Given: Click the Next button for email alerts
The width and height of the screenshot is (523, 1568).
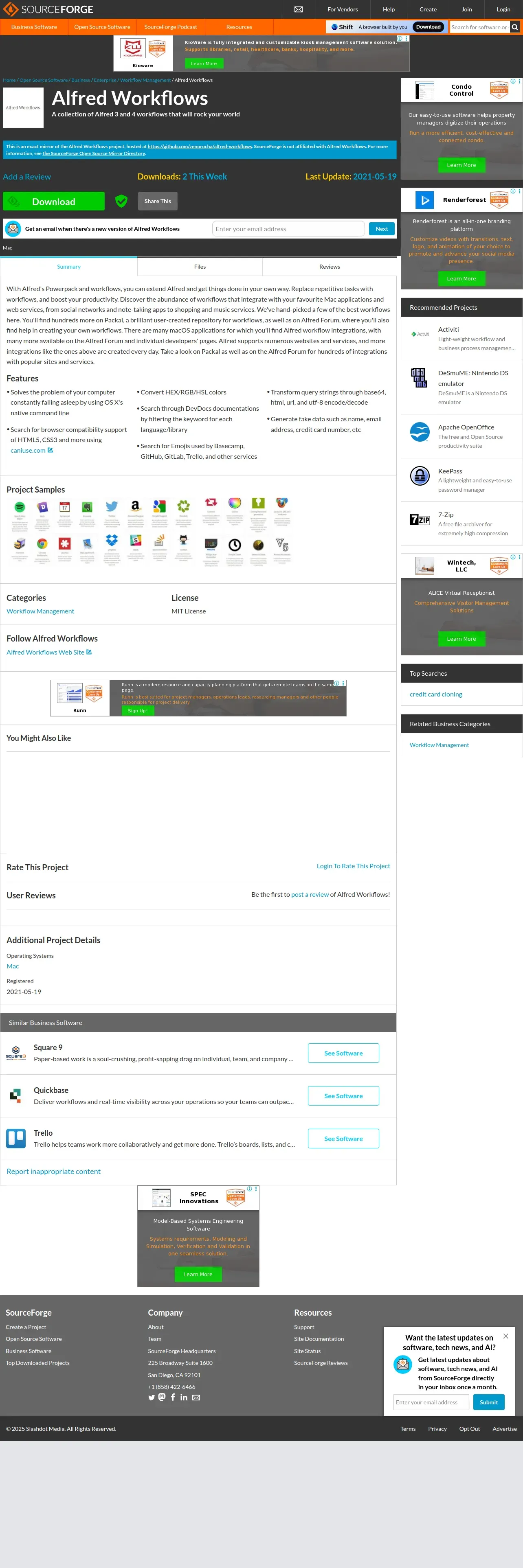Looking at the screenshot, I should click(x=382, y=229).
